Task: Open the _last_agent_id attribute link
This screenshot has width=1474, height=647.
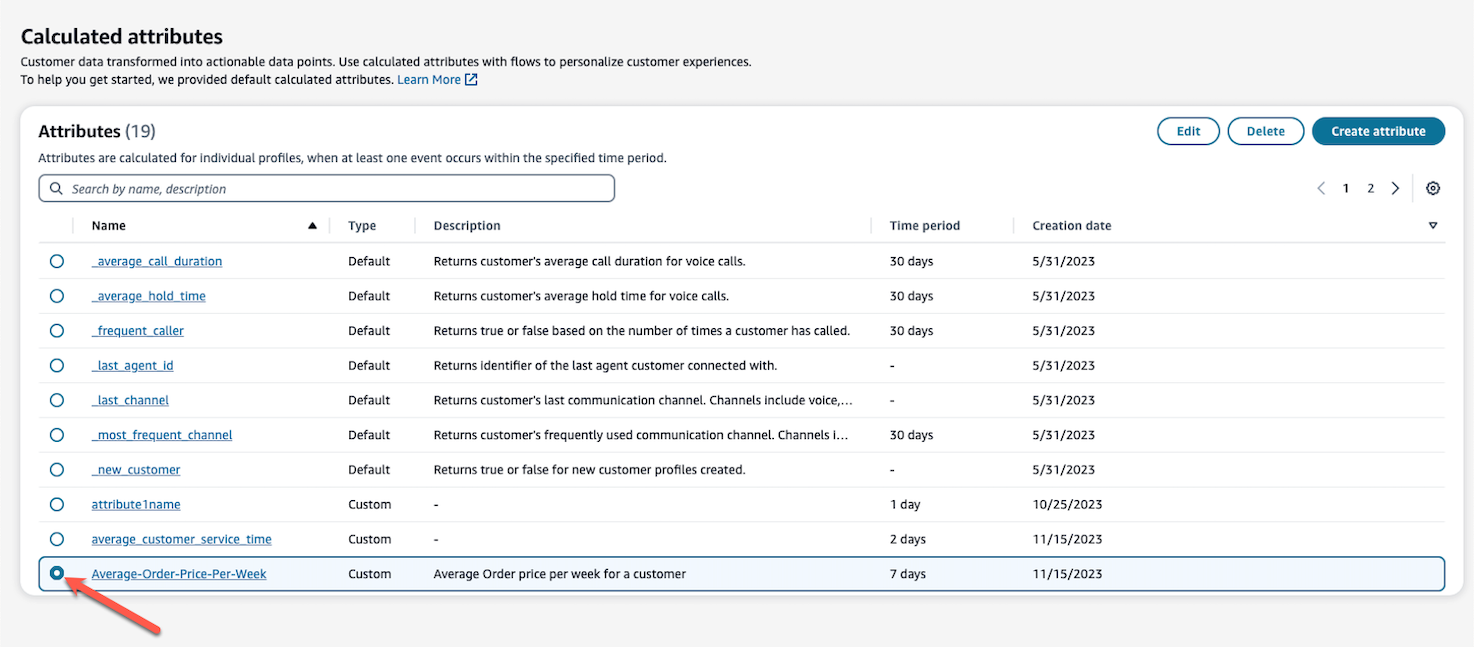Action: pyautogui.click(x=132, y=366)
